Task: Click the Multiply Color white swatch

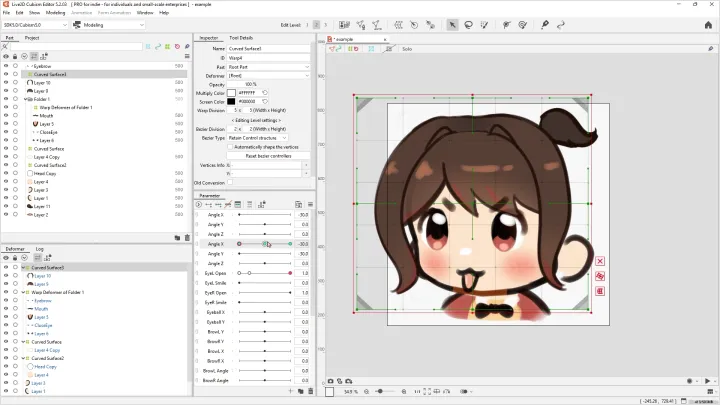Action: pos(231,93)
